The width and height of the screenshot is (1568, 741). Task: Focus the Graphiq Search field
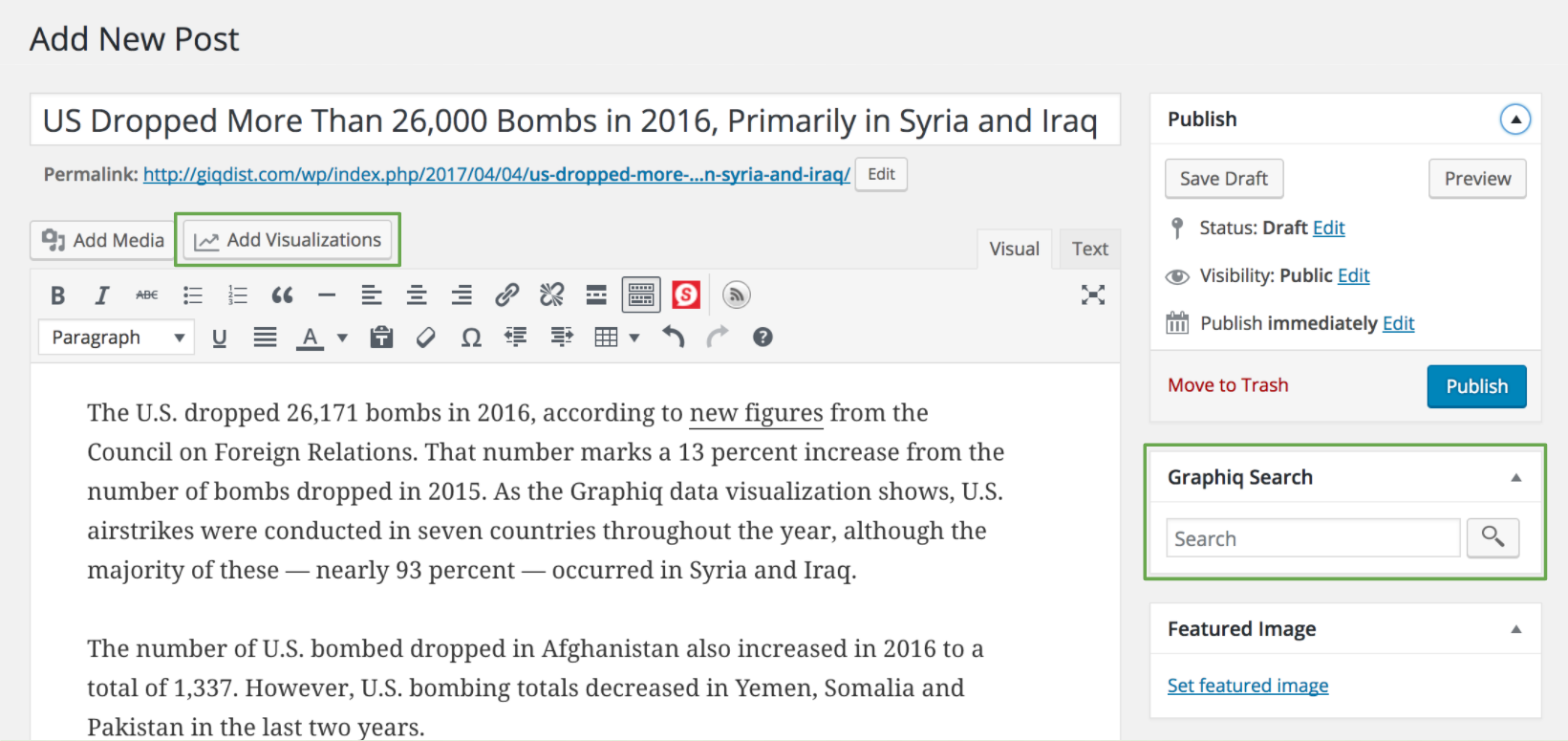tap(1313, 538)
